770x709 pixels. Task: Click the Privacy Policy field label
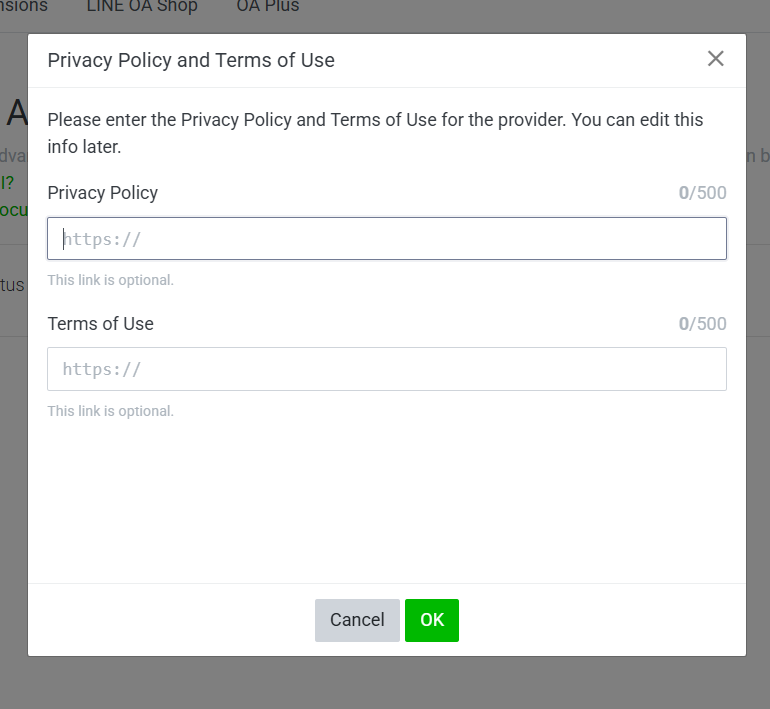pos(102,193)
